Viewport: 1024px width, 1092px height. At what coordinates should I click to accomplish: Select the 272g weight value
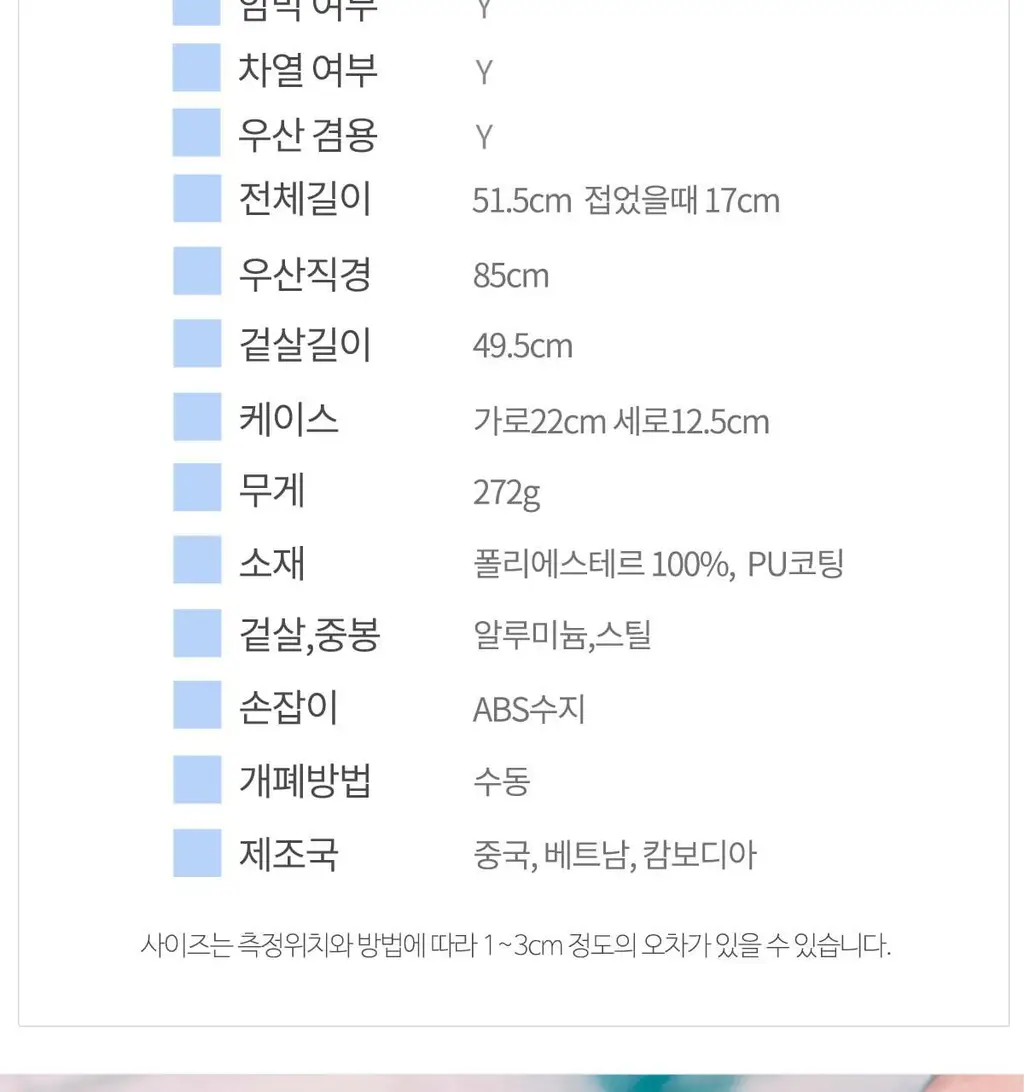tap(506, 493)
